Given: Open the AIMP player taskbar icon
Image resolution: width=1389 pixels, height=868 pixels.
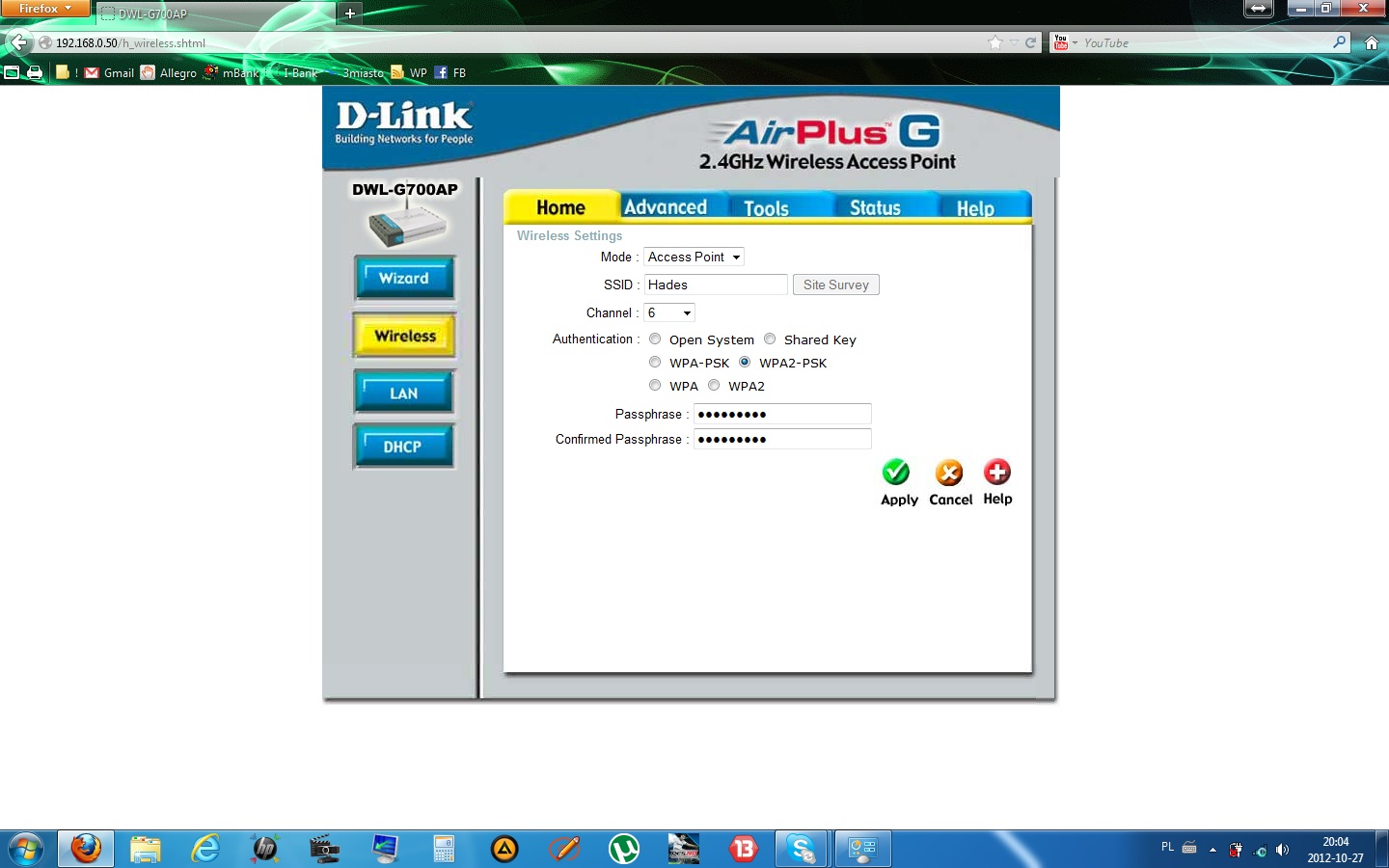Looking at the screenshot, I should (504, 849).
